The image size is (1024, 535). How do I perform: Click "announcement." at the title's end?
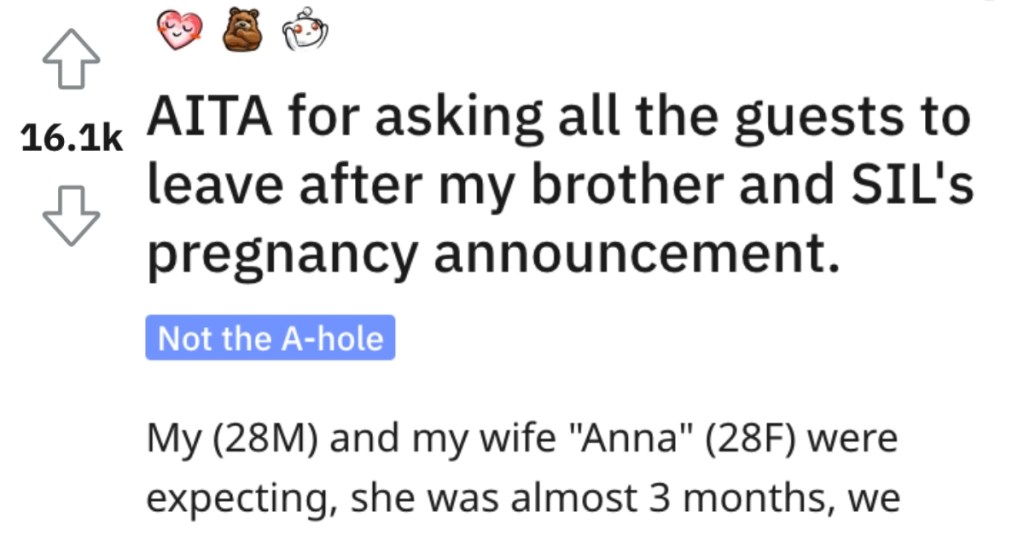click(x=637, y=251)
